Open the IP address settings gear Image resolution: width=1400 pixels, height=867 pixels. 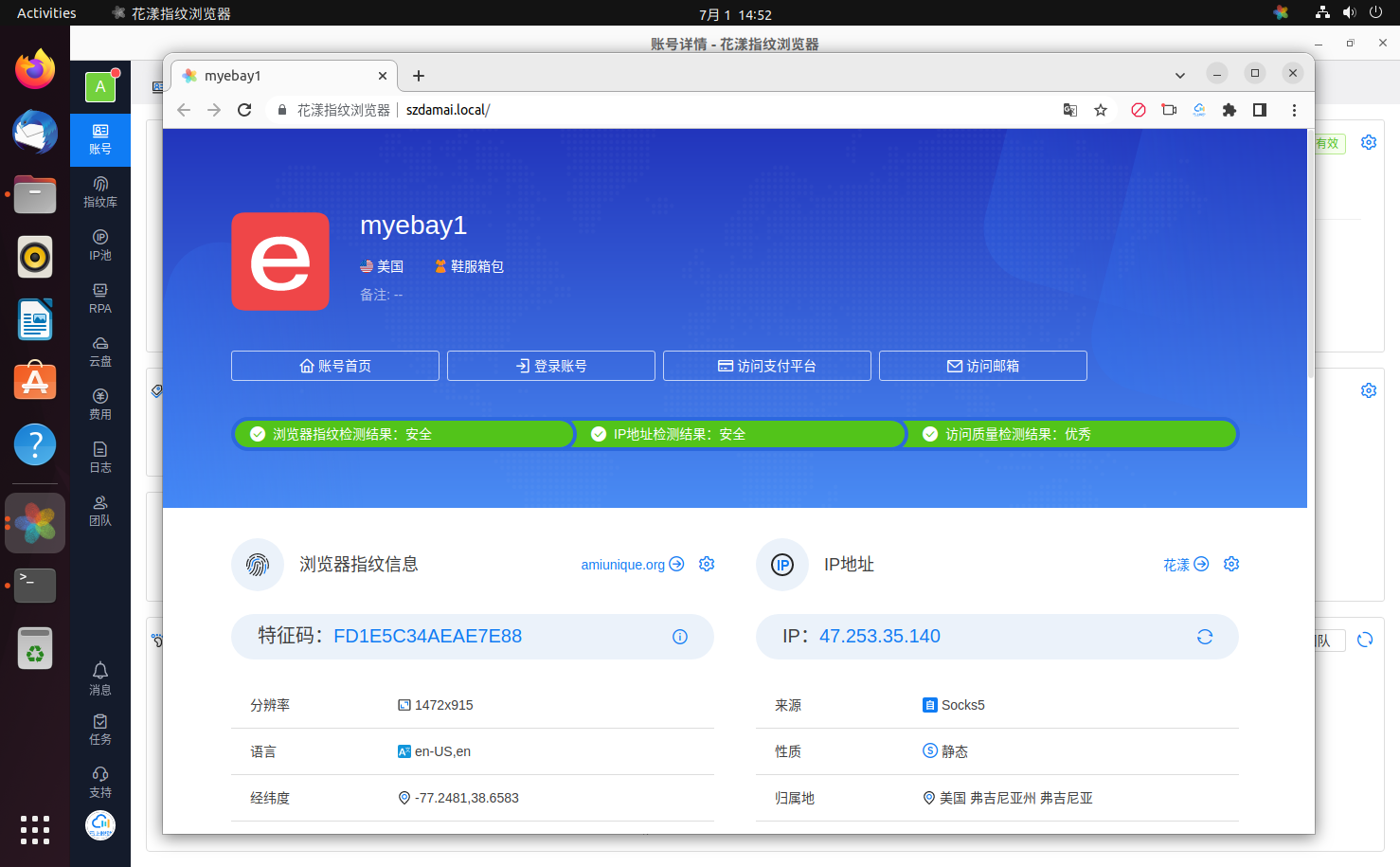[x=1231, y=564]
